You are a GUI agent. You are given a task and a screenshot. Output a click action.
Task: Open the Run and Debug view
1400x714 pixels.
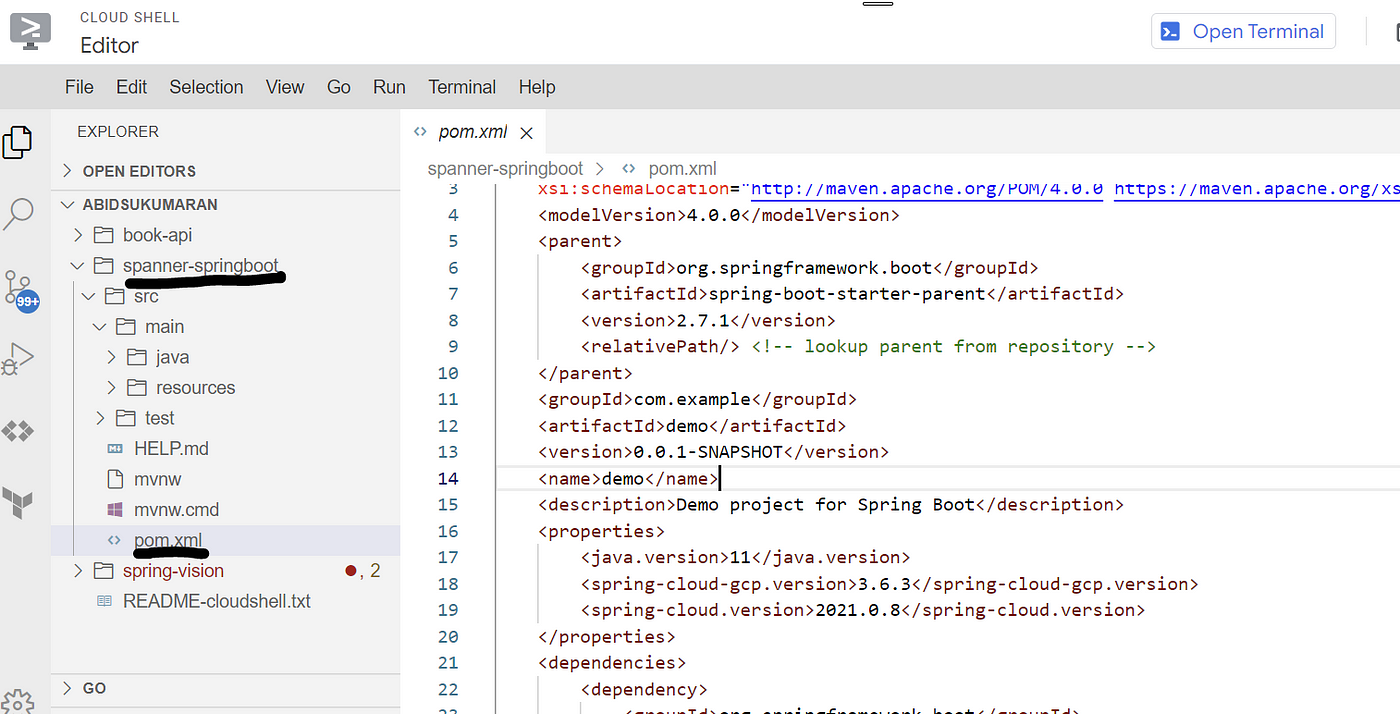coord(18,358)
